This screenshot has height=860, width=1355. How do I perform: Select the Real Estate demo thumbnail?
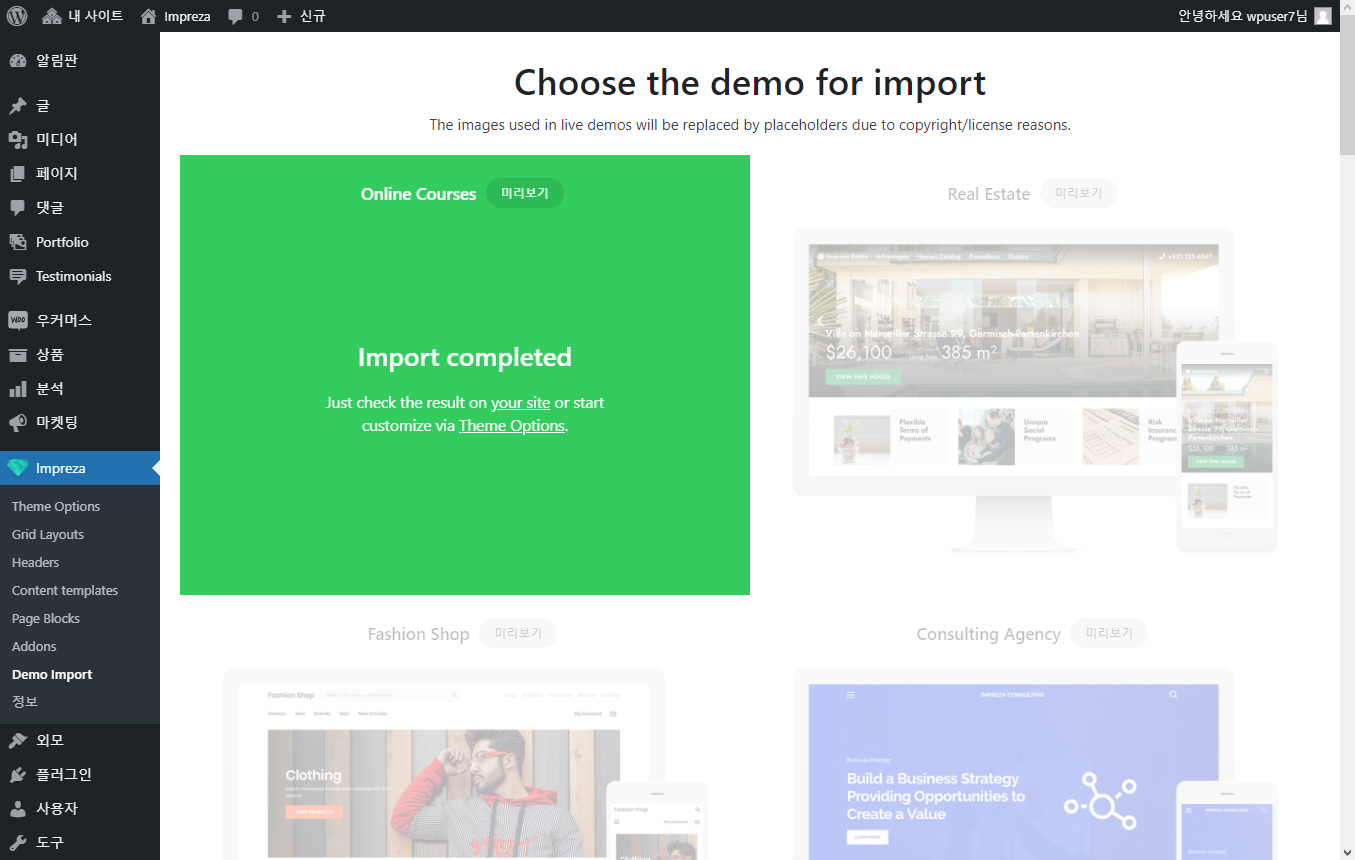[x=1035, y=390]
